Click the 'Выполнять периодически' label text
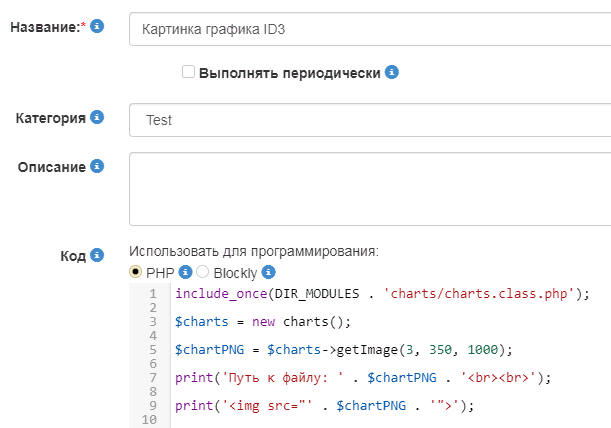This screenshot has width=611, height=428. [290, 73]
